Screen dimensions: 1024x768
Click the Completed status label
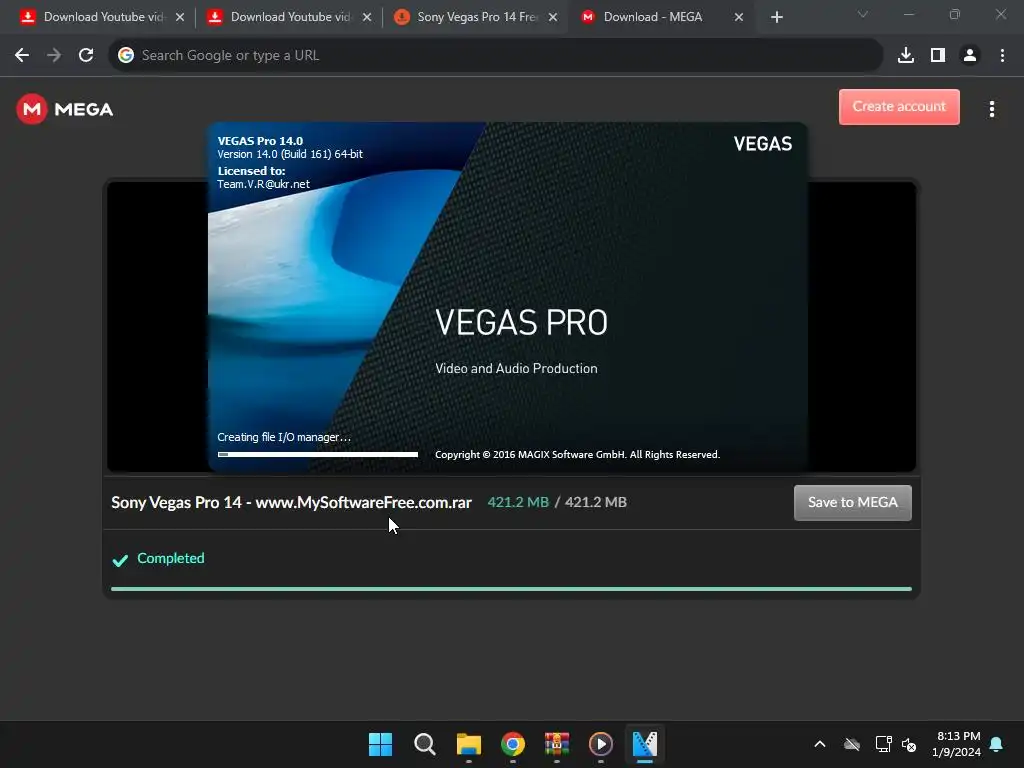click(x=170, y=558)
